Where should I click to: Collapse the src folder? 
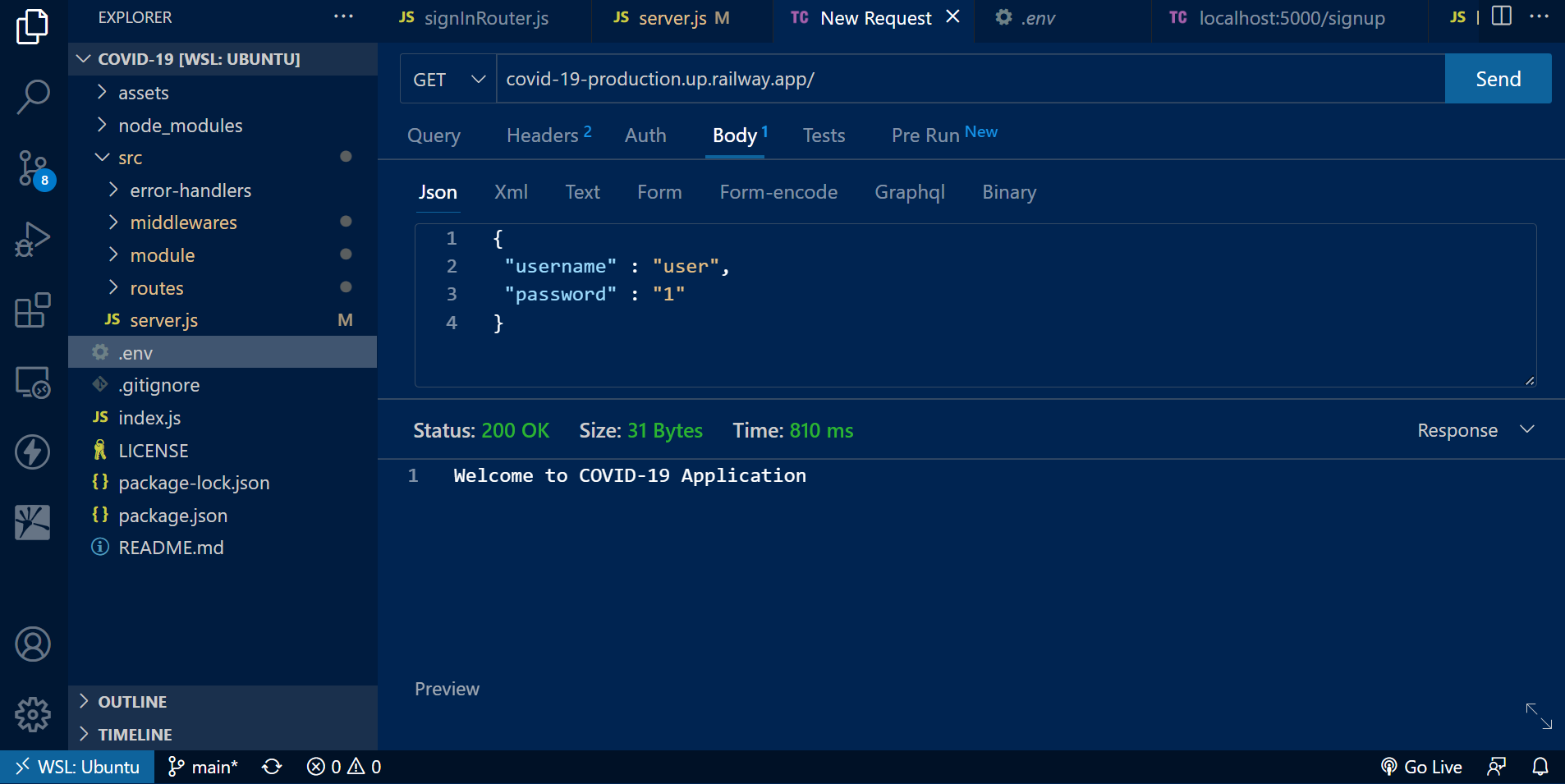click(223, 158)
